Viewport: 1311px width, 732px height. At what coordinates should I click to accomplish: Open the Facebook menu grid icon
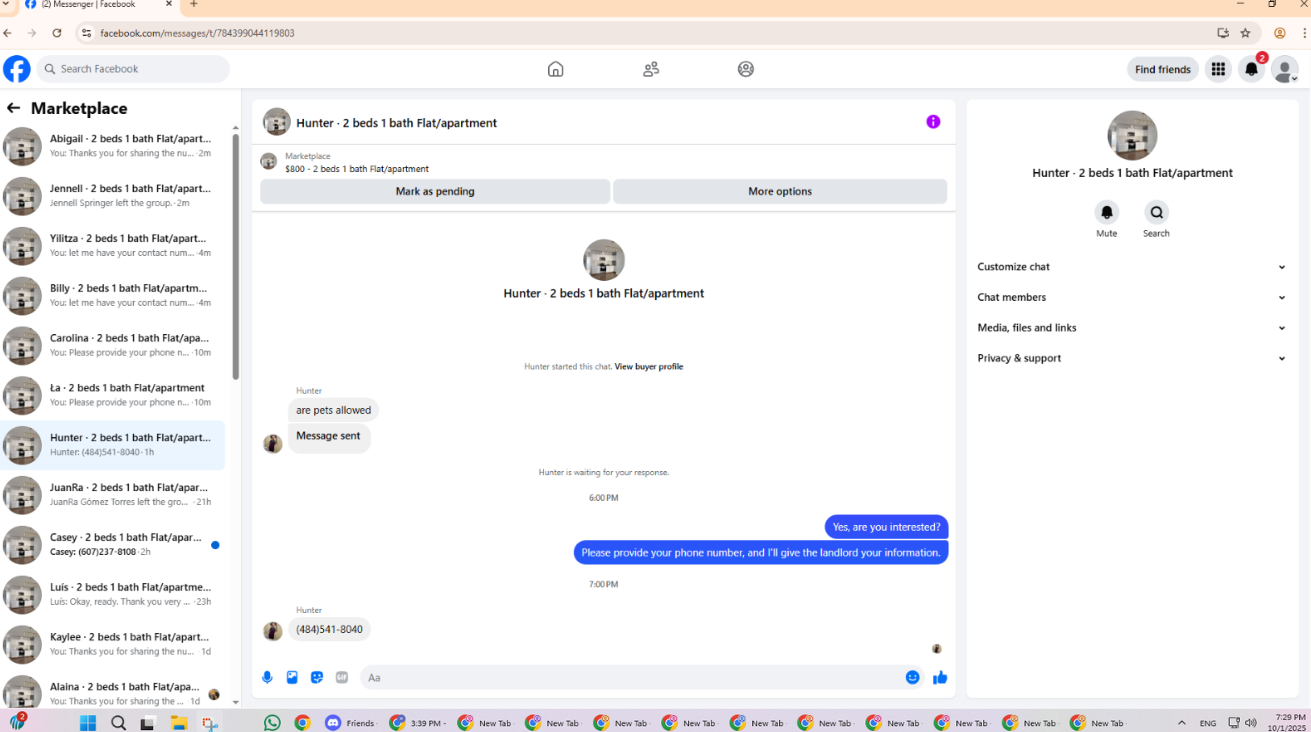(x=1218, y=69)
